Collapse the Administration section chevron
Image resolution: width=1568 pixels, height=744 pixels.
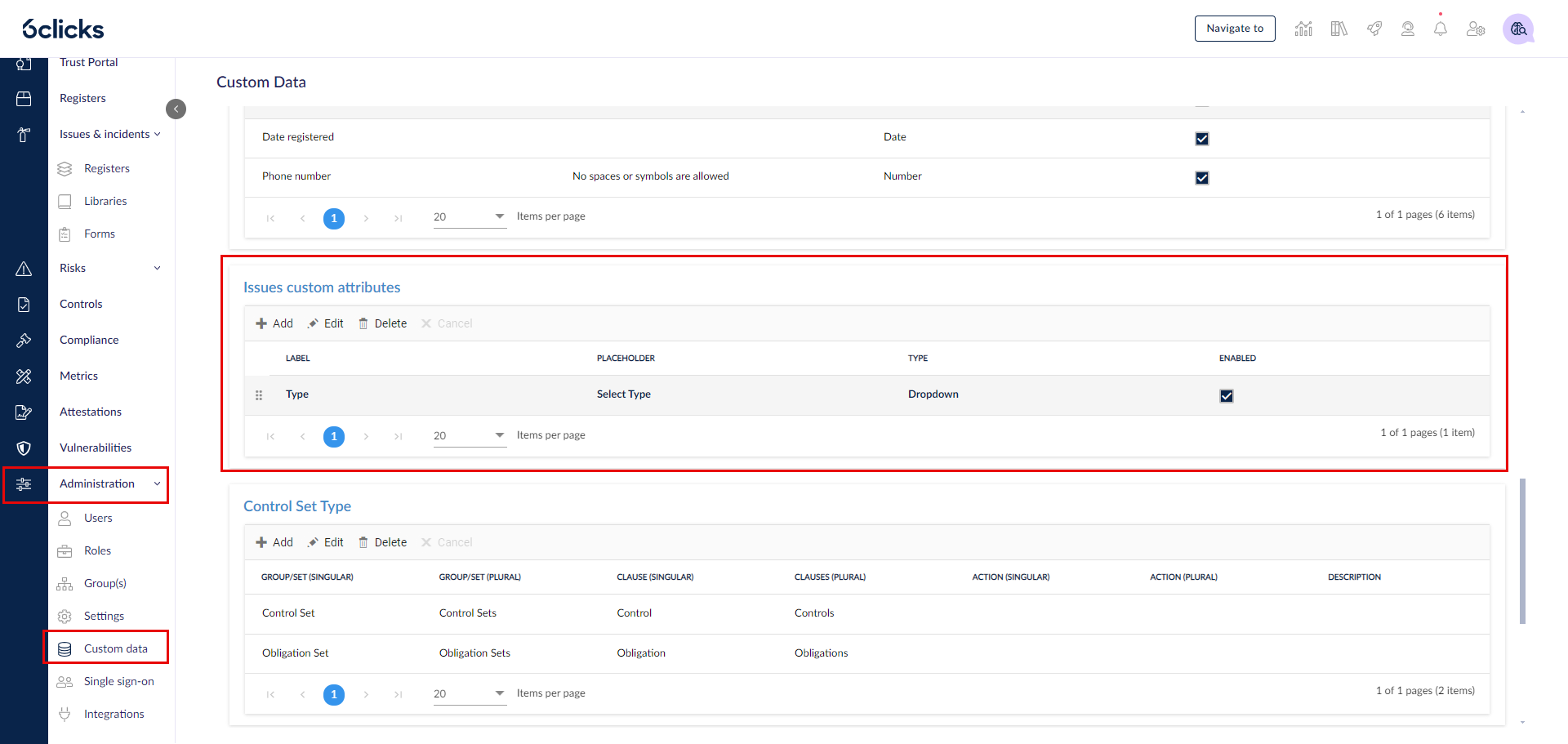click(156, 483)
